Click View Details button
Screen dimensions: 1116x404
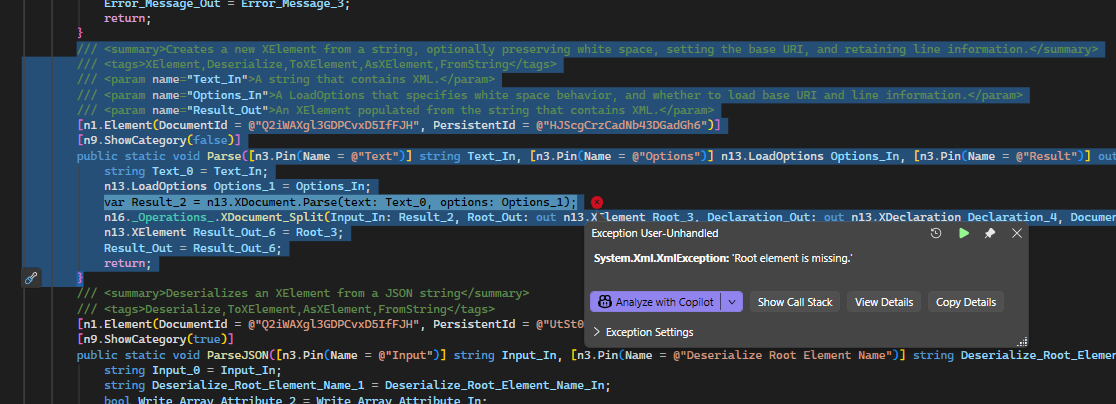pyautogui.click(x=884, y=302)
